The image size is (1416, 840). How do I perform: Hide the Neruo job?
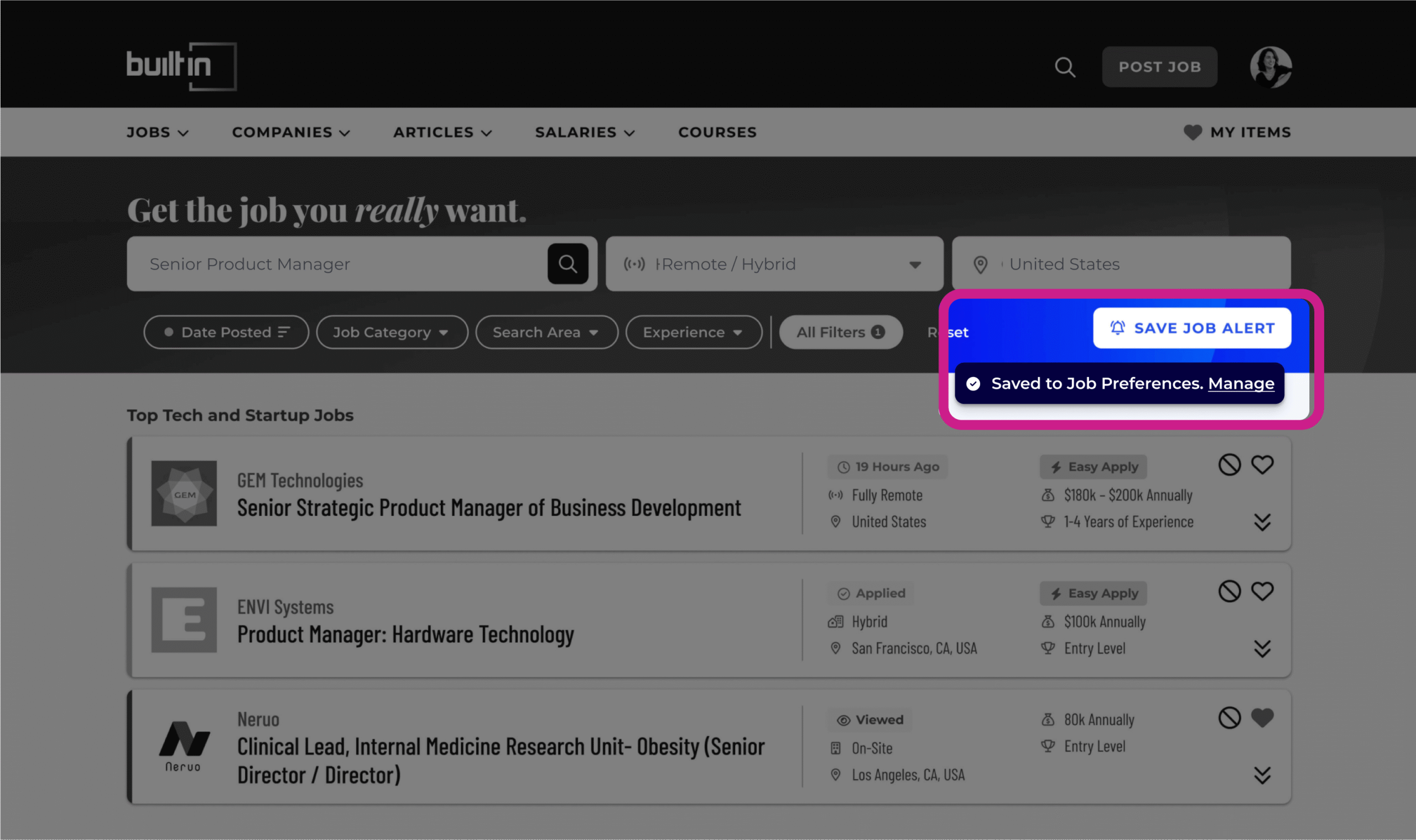coord(1229,718)
